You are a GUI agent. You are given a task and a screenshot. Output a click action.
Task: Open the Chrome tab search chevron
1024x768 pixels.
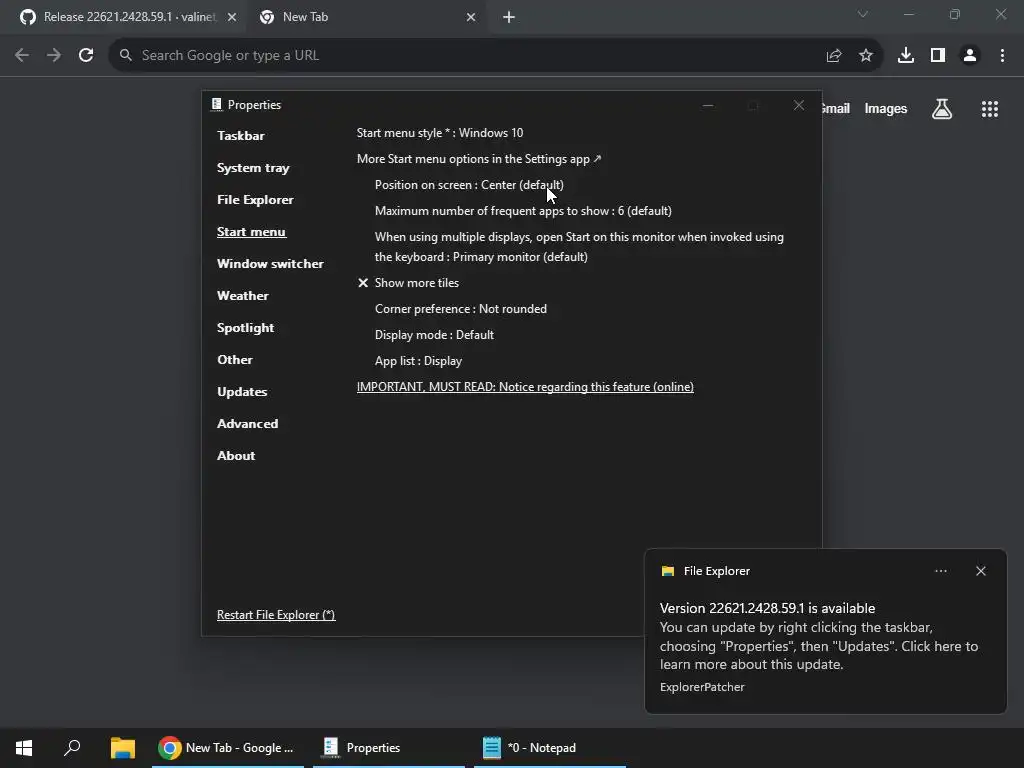click(863, 14)
